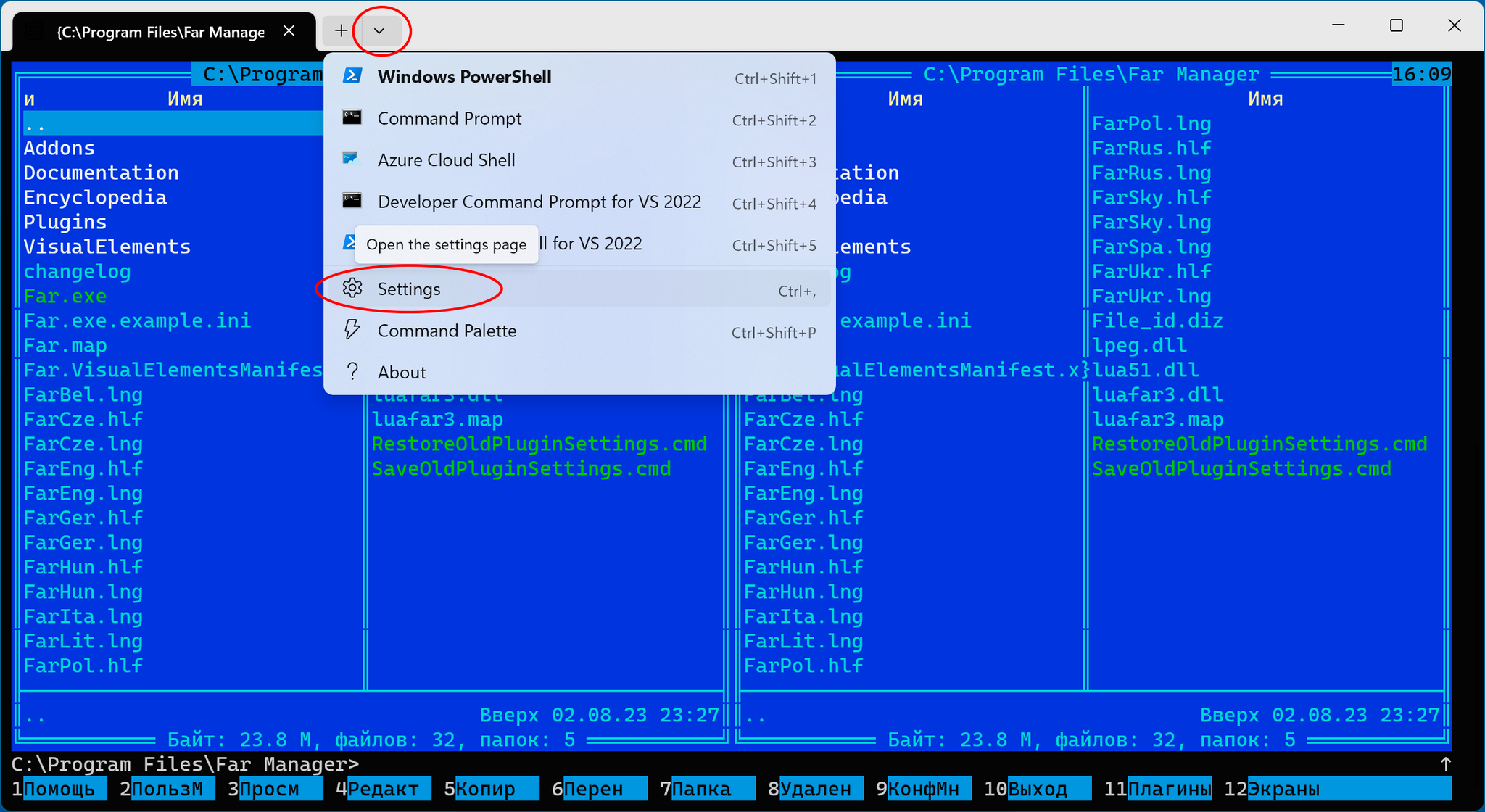Select SaveOldPluginSettings.cmd in left panel
This screenshot has width=1485, height=812.
point(521,468)
